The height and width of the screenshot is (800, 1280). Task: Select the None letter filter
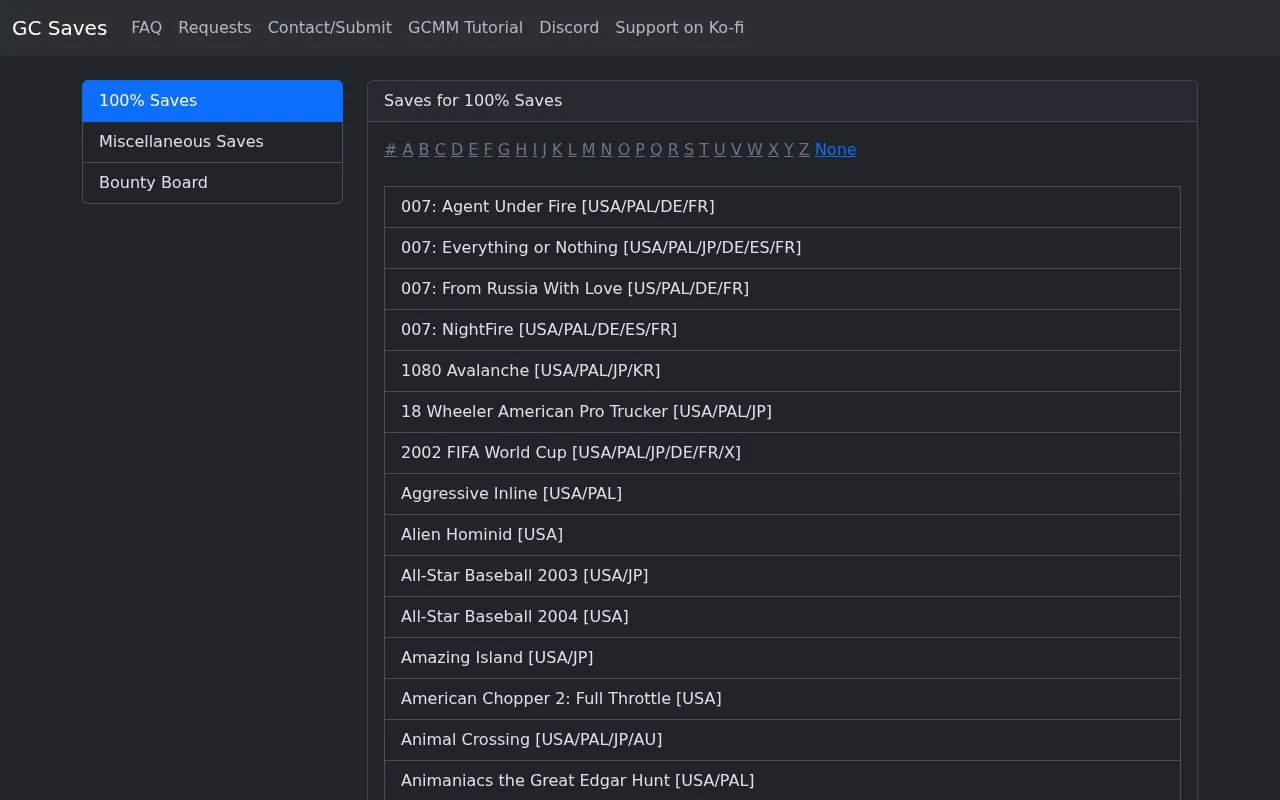[x=835, y=150]
